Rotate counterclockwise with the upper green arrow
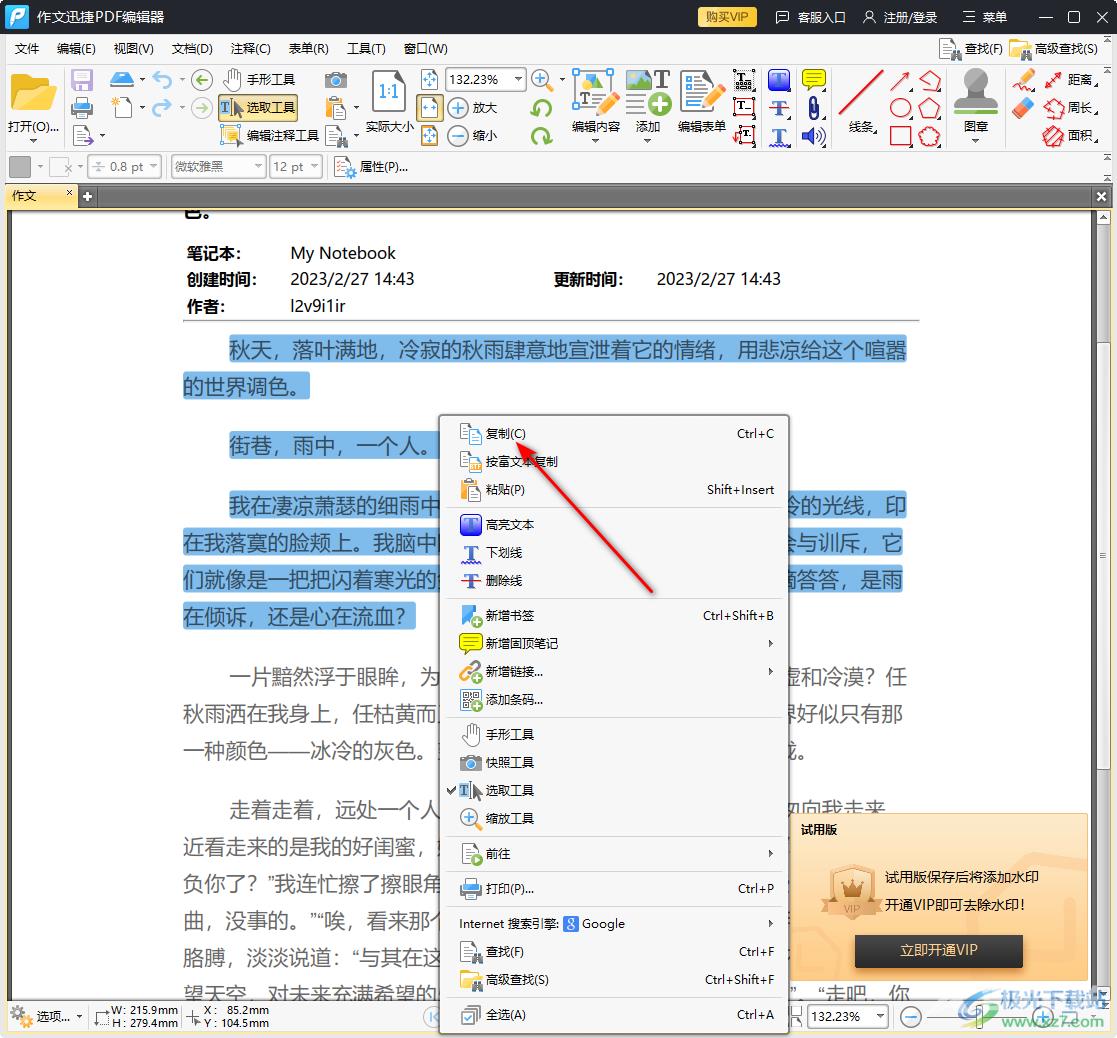The image size is (1117, 1038). coord(542,108)
